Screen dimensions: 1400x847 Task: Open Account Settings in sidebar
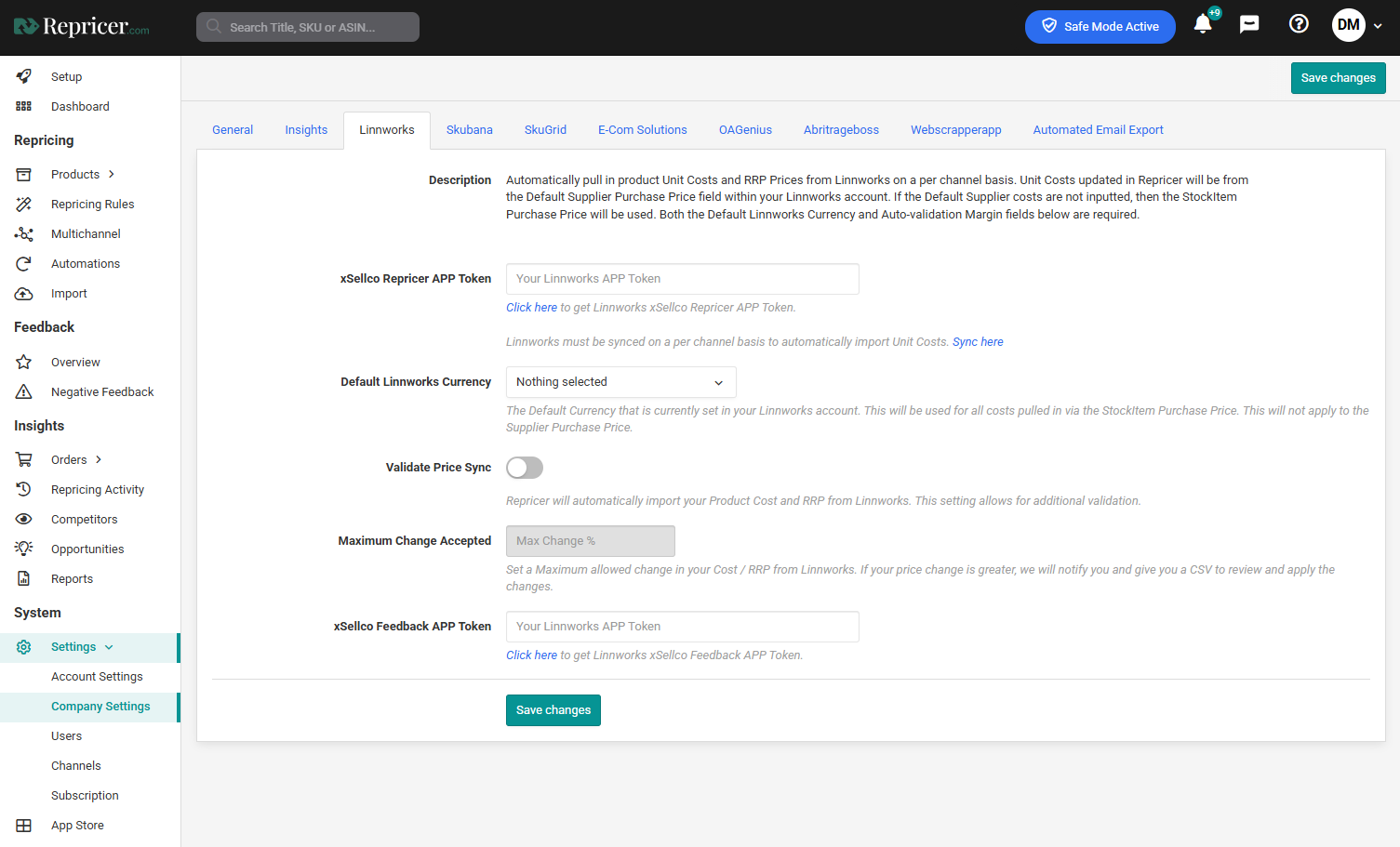(97, 676)
